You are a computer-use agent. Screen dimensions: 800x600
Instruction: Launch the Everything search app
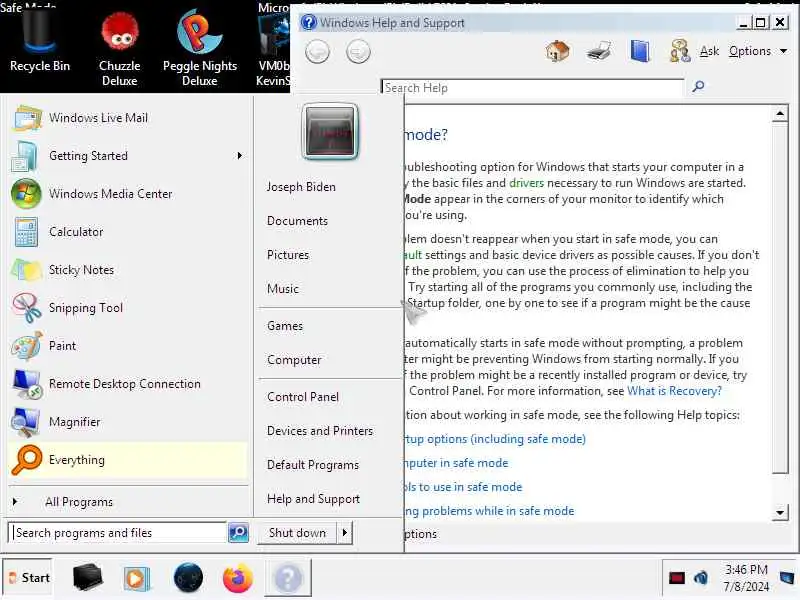(128, 460)
